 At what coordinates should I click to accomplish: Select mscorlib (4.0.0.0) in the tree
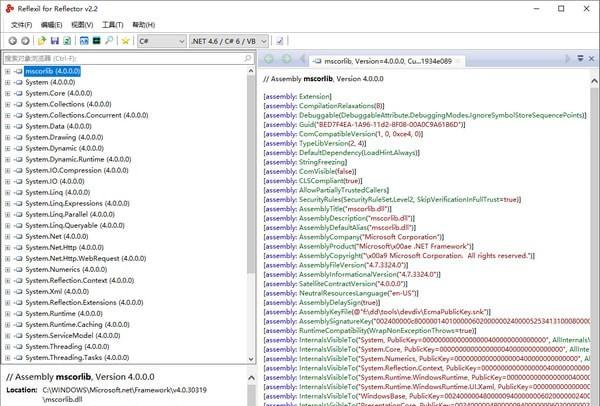(x=52, y=71)
